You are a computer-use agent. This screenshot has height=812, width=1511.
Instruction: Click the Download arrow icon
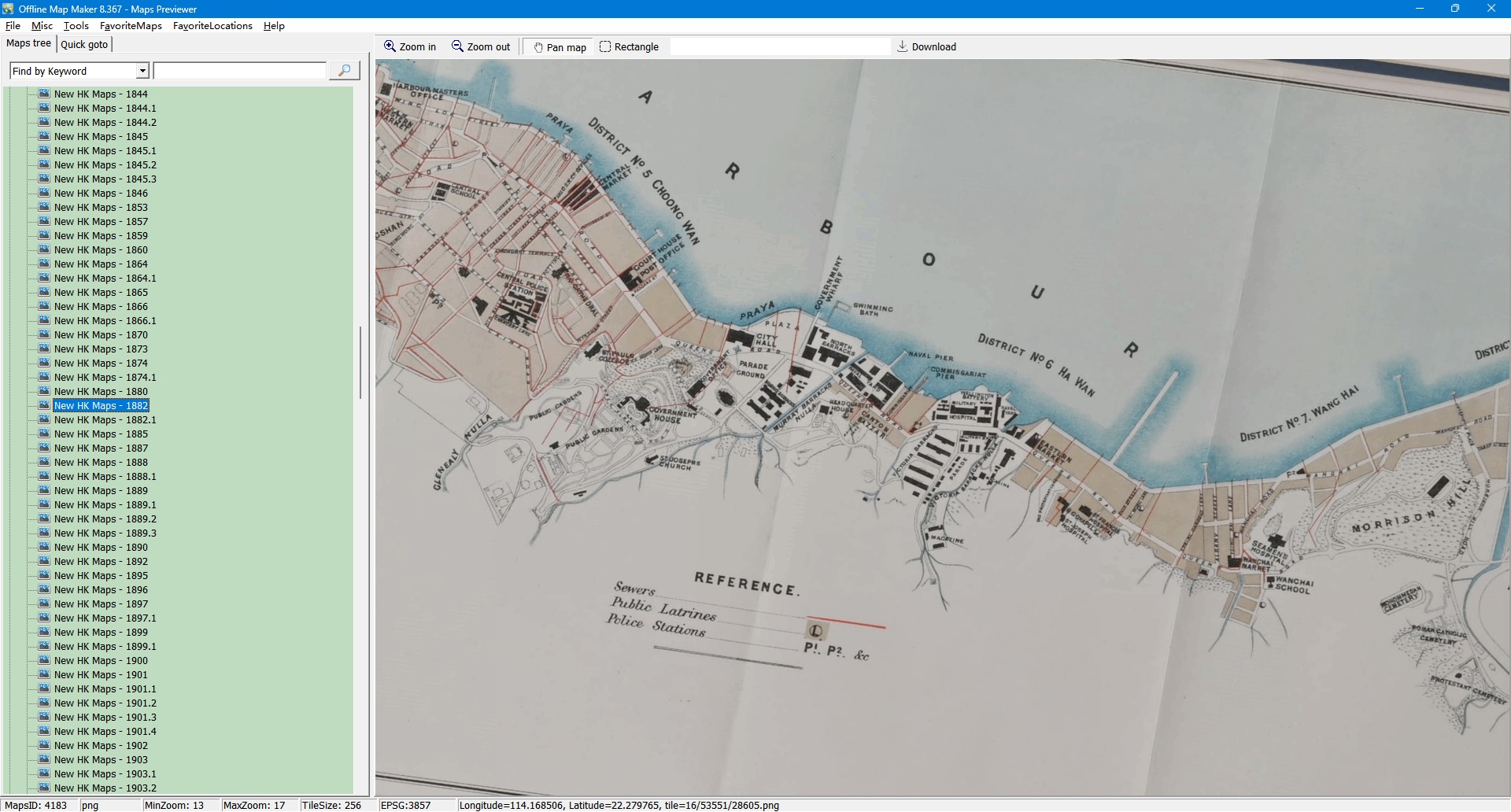pos(903,46)
